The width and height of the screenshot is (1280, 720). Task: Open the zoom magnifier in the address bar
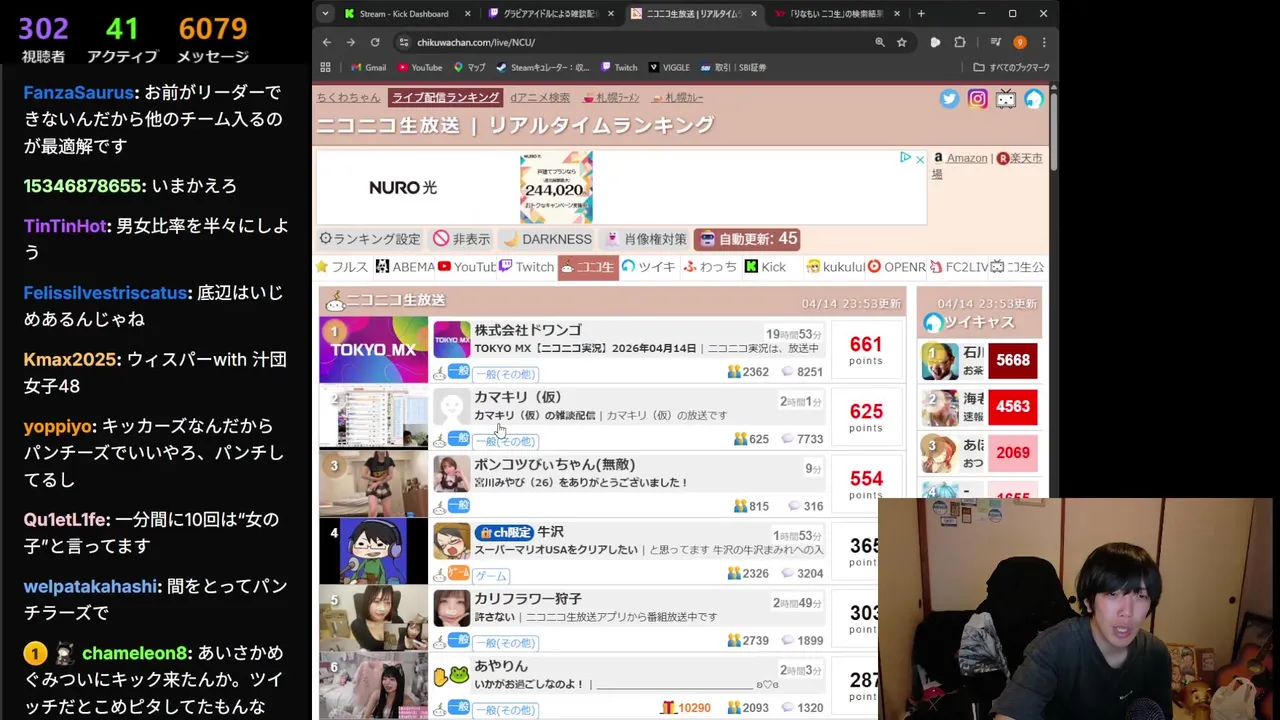pos(880,42)
